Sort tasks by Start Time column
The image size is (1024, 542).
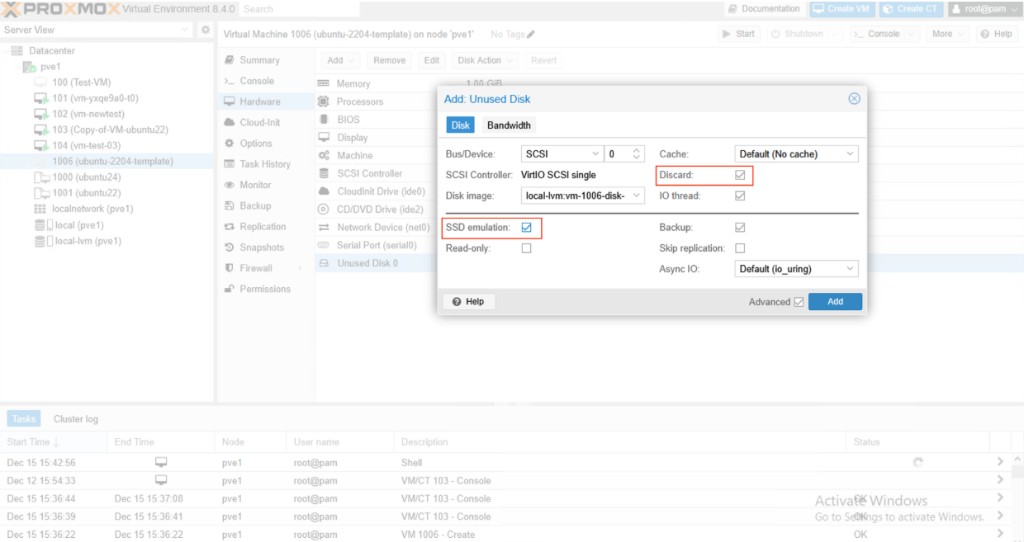(x=53, y=442)
